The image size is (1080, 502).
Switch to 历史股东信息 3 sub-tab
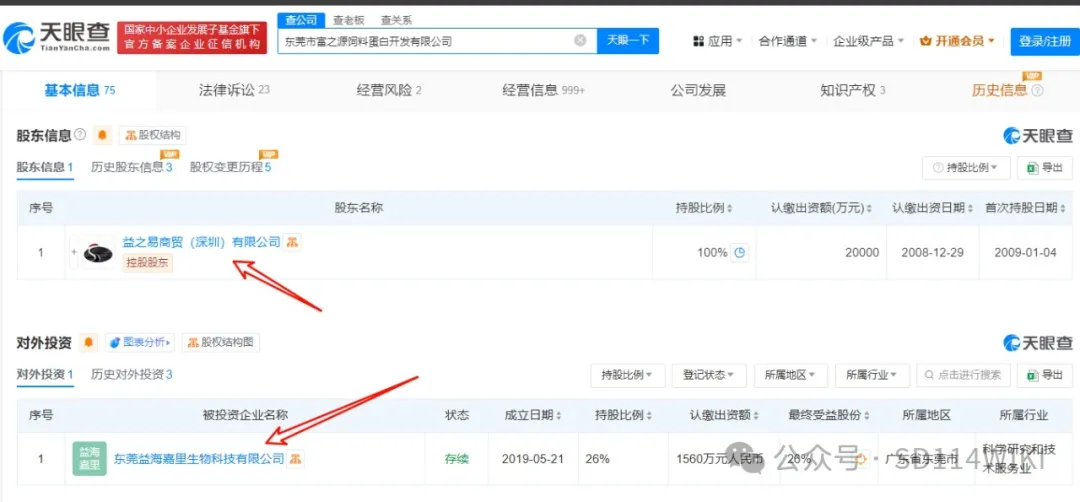[132, 167]
